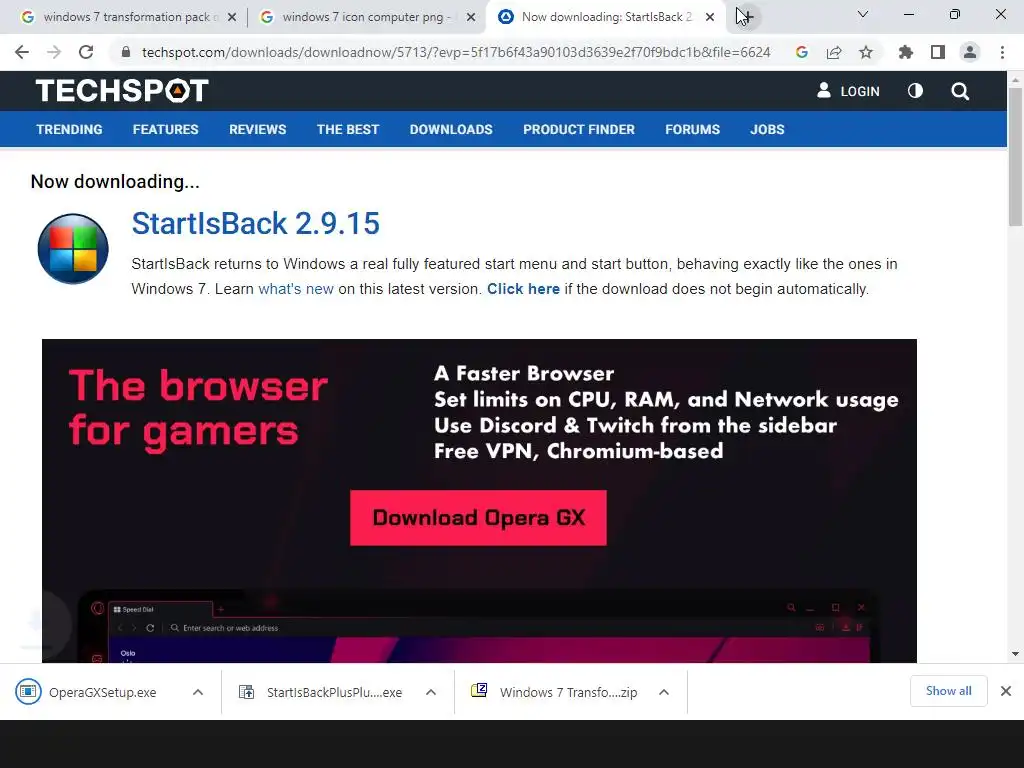Open the FEATURES menu

[165, 129]
